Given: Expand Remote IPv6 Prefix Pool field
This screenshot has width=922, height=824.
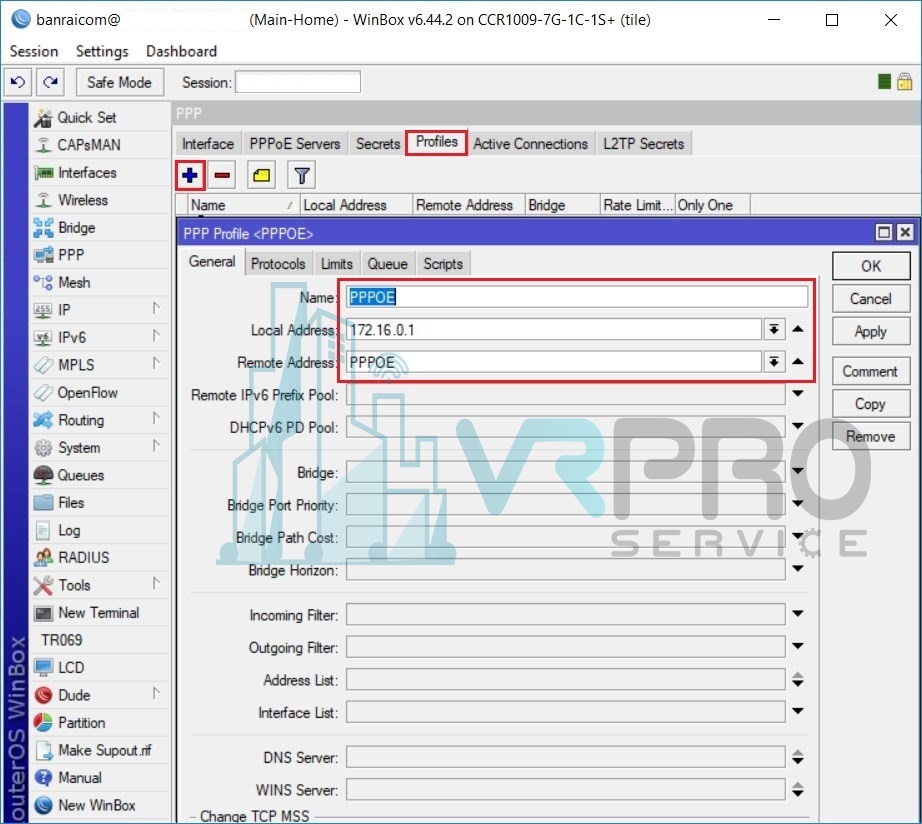Looking at the screenshot, I should click(798, 393).
